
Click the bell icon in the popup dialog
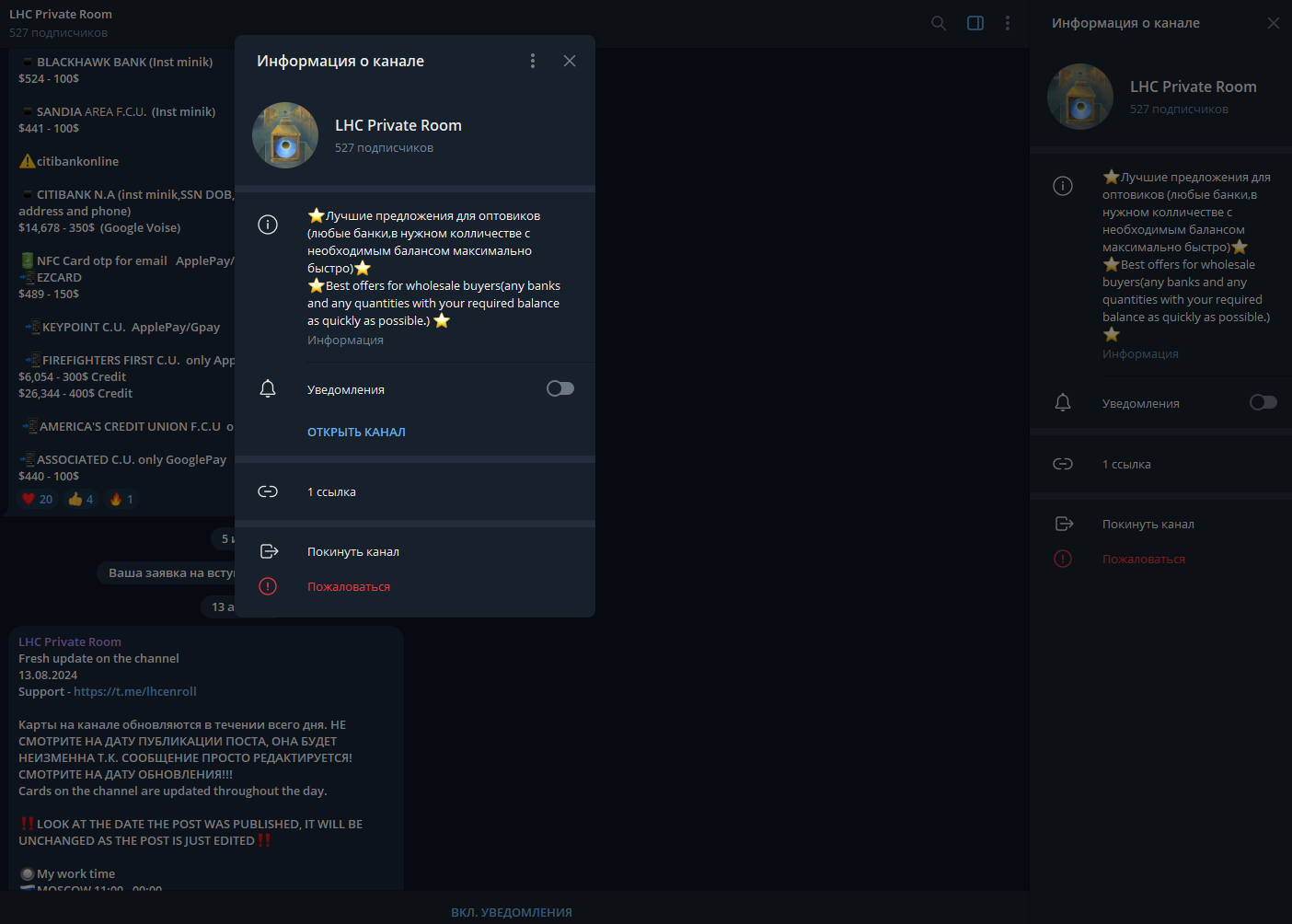pos(268,389)
